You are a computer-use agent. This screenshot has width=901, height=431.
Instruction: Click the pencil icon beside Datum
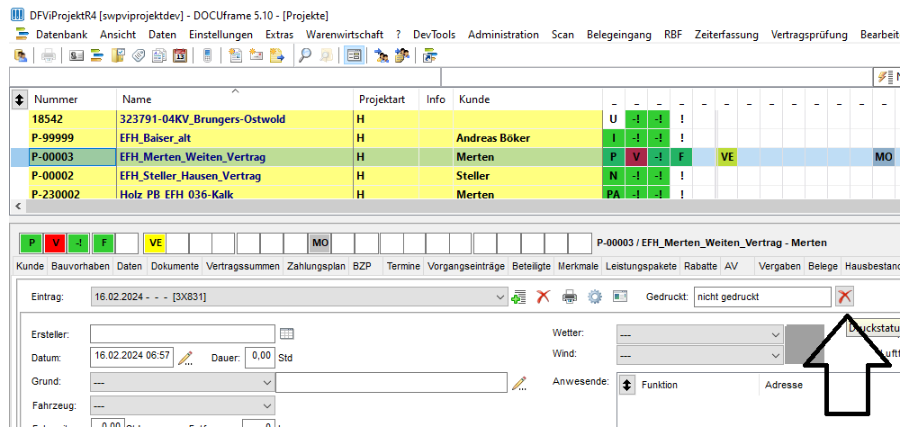pos(185,358)
